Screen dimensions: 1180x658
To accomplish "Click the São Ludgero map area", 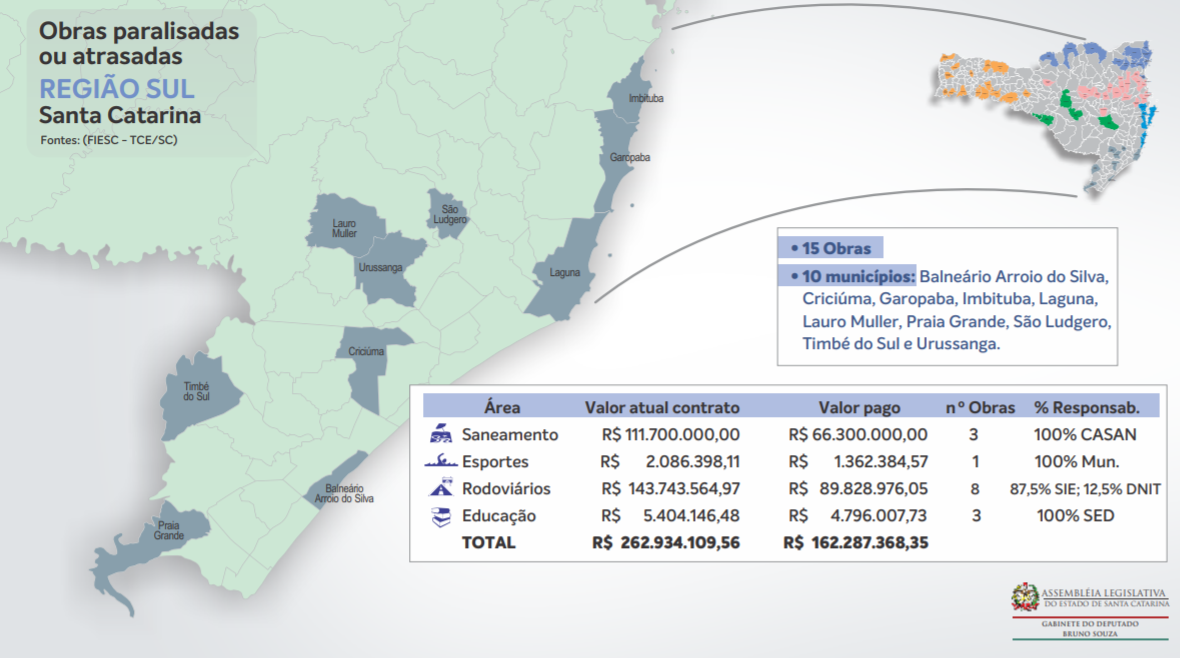I will [x=446, y=214].
